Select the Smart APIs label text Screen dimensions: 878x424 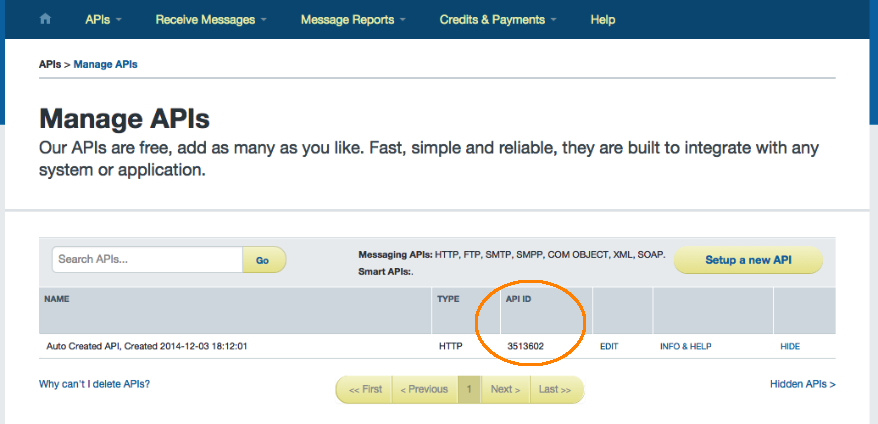tap(385, 272)
